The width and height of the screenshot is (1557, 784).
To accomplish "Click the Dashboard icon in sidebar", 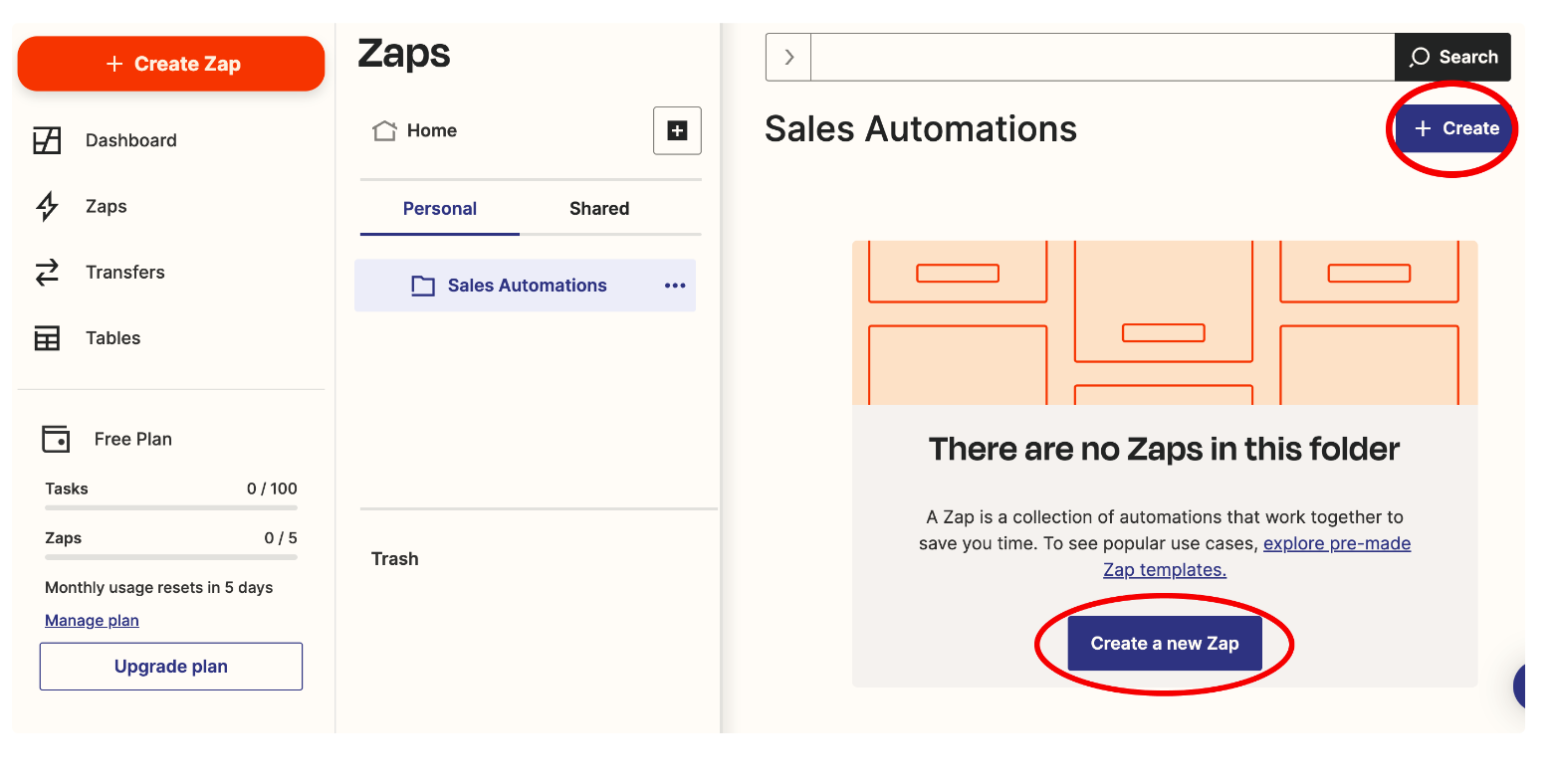I will pos(47,140).
